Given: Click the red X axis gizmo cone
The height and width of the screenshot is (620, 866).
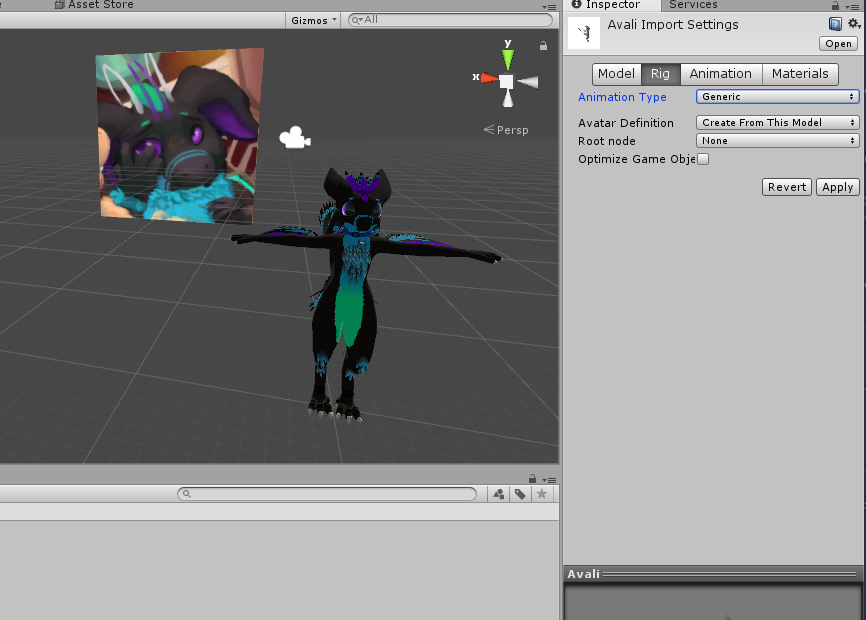Looking at the screenshot, I should point(489,78).
